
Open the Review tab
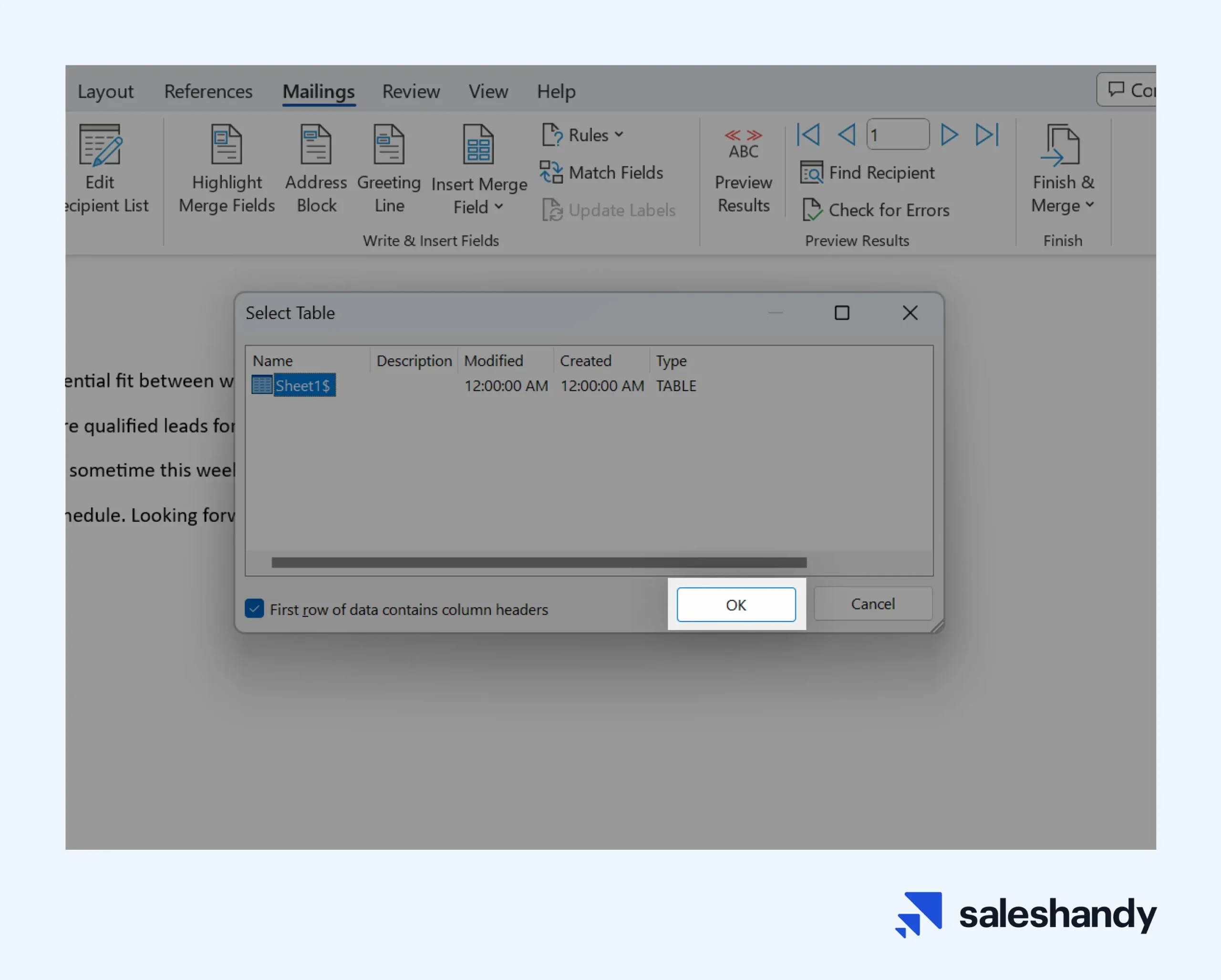pos(411,91)
